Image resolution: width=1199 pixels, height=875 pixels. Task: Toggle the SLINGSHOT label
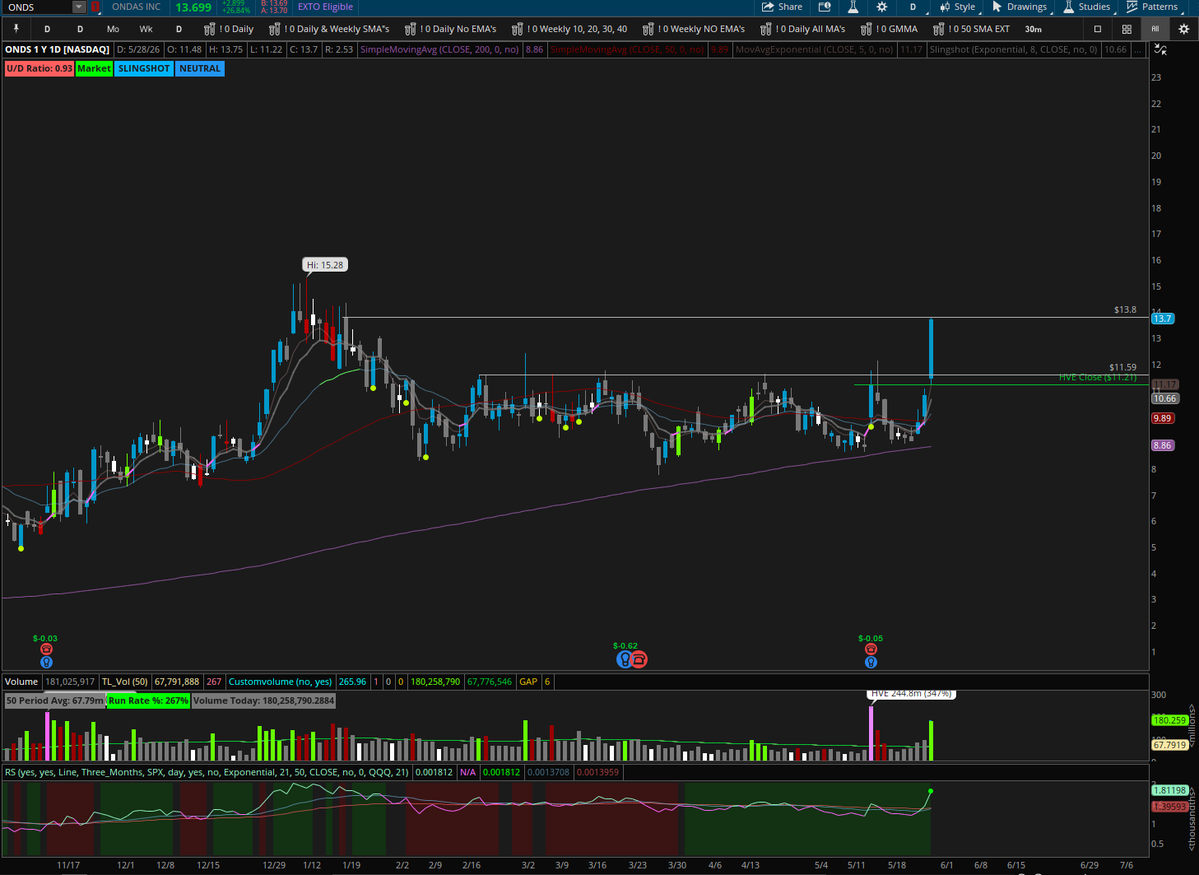pyautogui.click(x=144, y=68)
